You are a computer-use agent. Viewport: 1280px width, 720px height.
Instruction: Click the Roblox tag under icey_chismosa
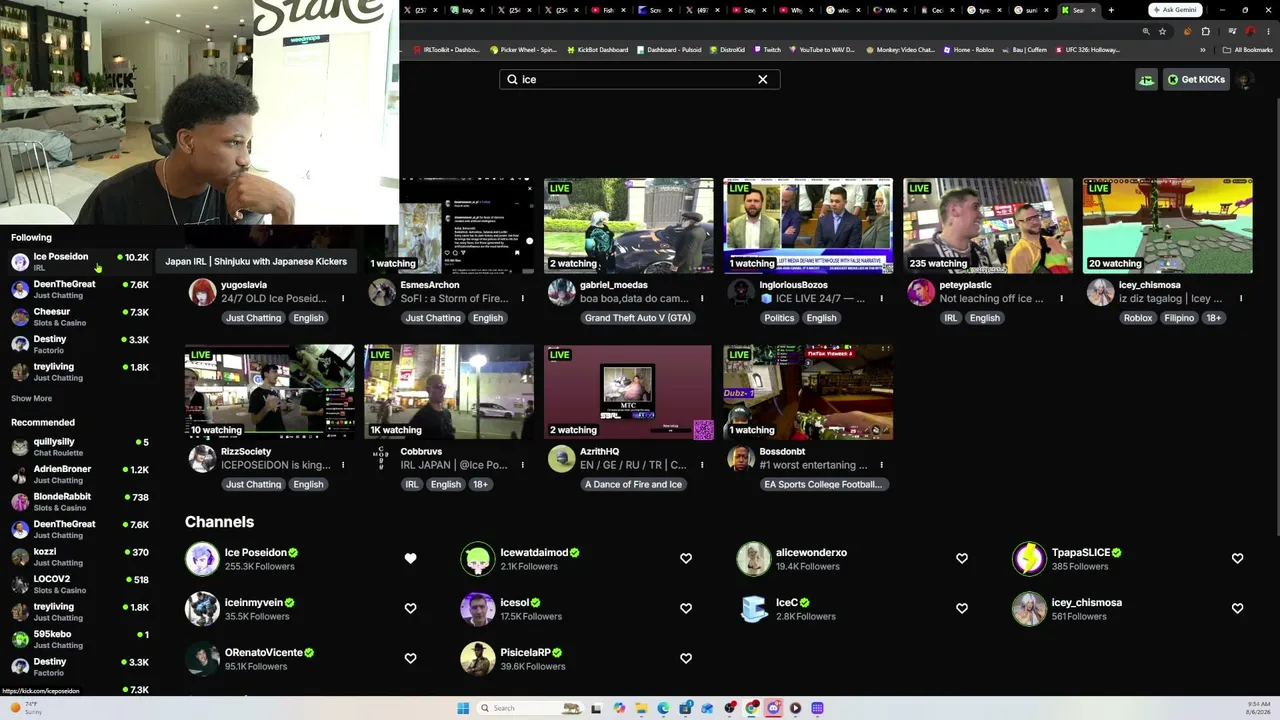(1138, 318)
